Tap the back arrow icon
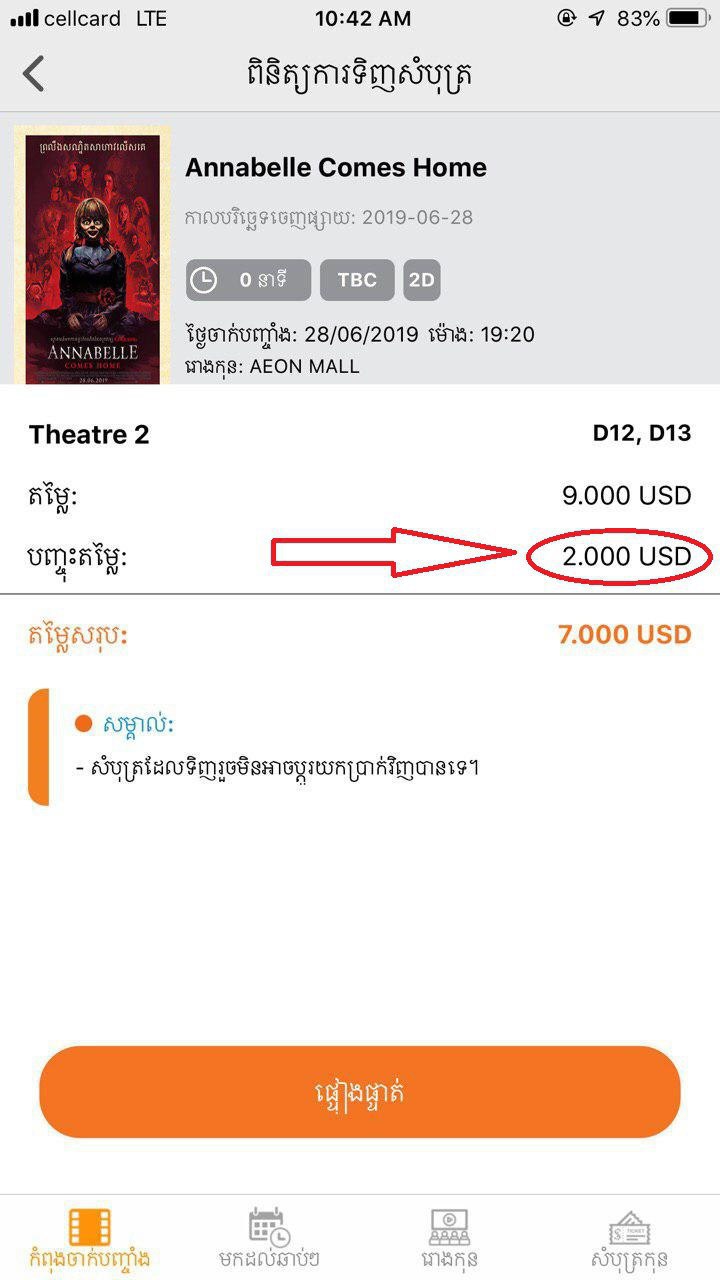 click(x=34, y=74)
